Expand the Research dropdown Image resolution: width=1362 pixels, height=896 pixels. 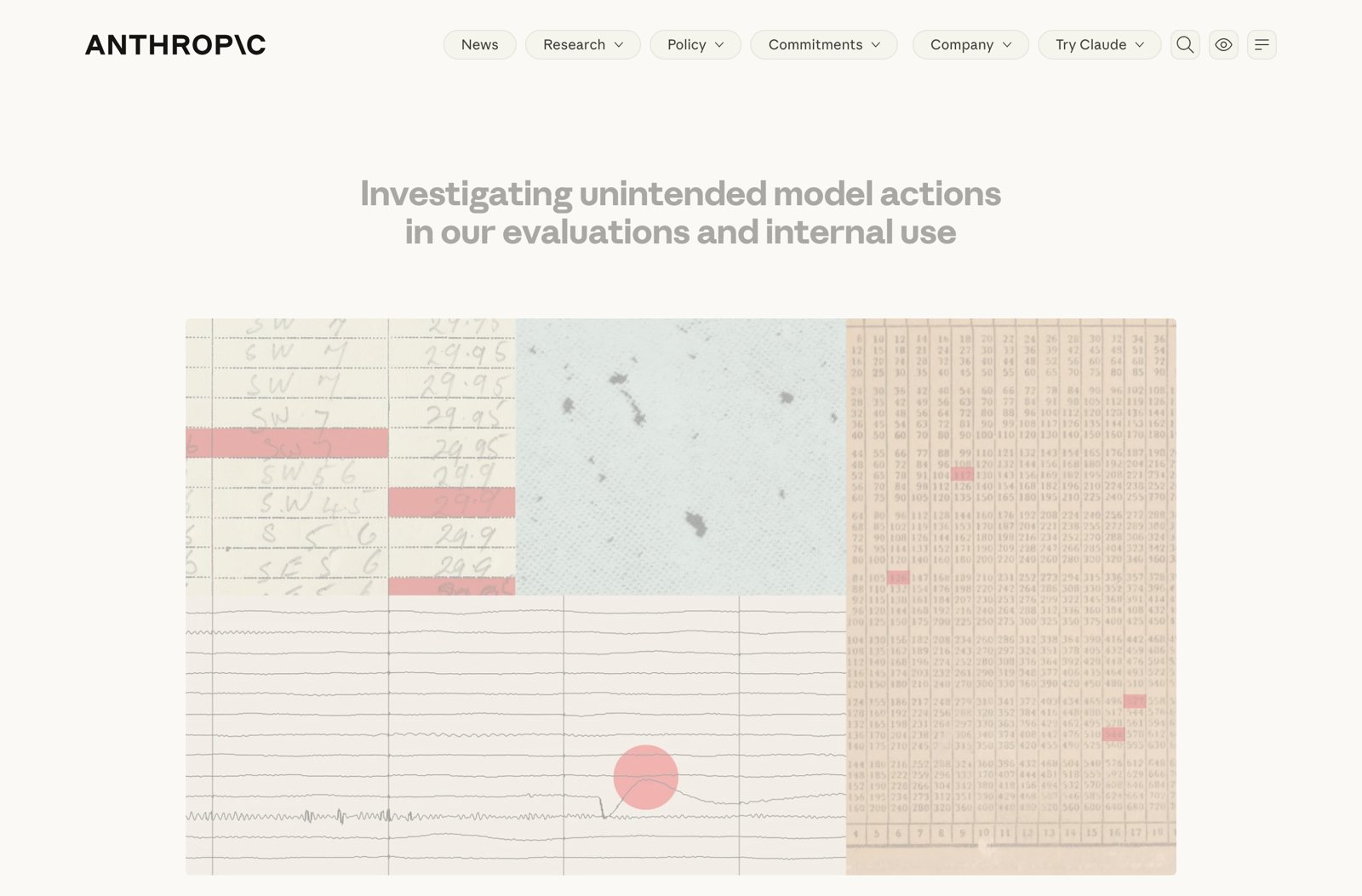click(583, 44)
